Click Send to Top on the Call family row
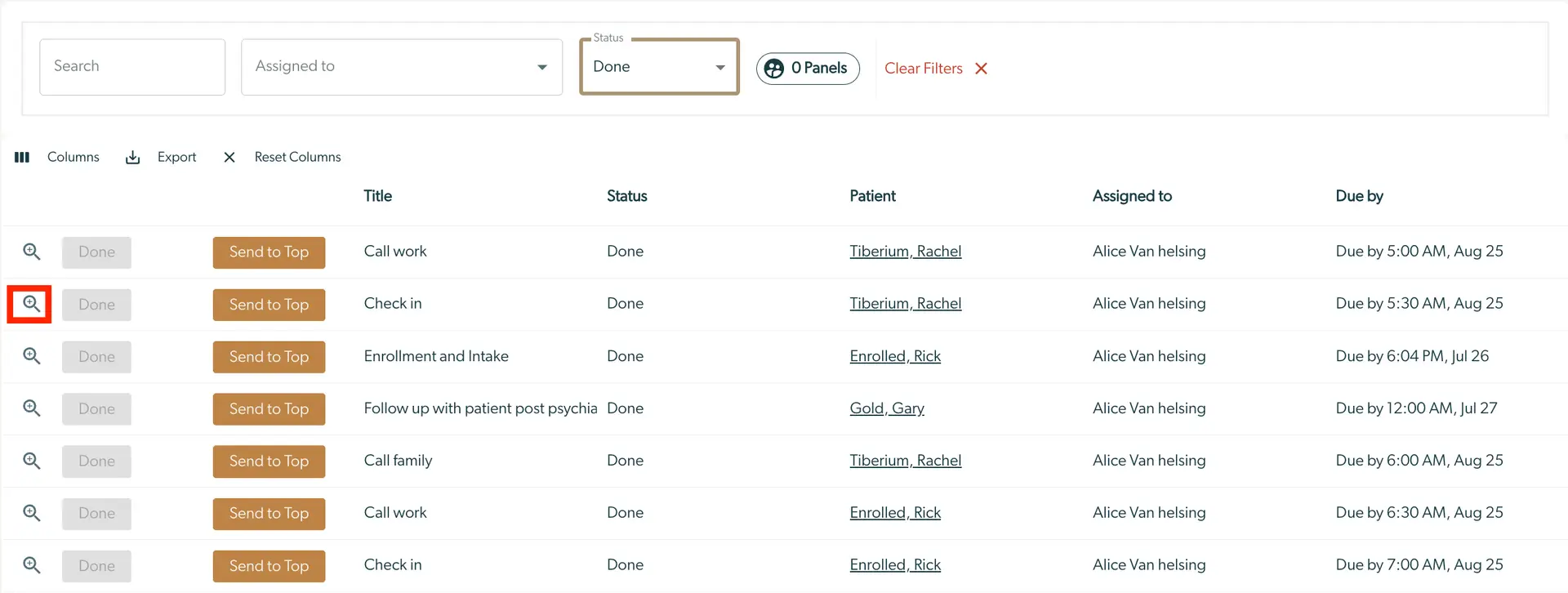 click(x=269, y=461)
